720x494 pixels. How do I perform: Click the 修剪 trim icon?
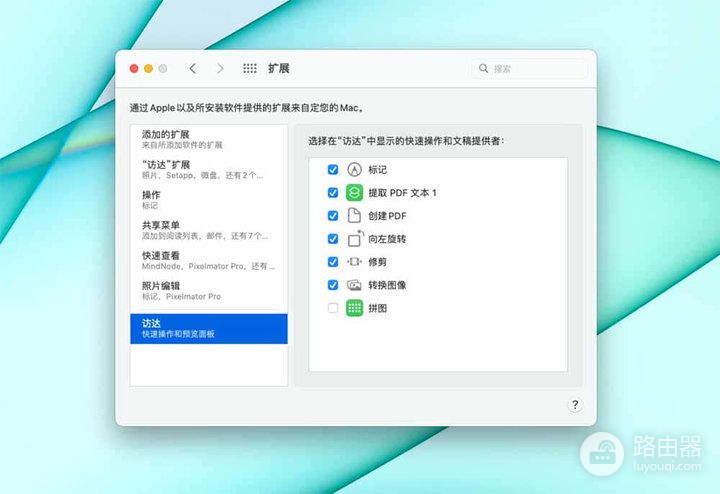354,262
